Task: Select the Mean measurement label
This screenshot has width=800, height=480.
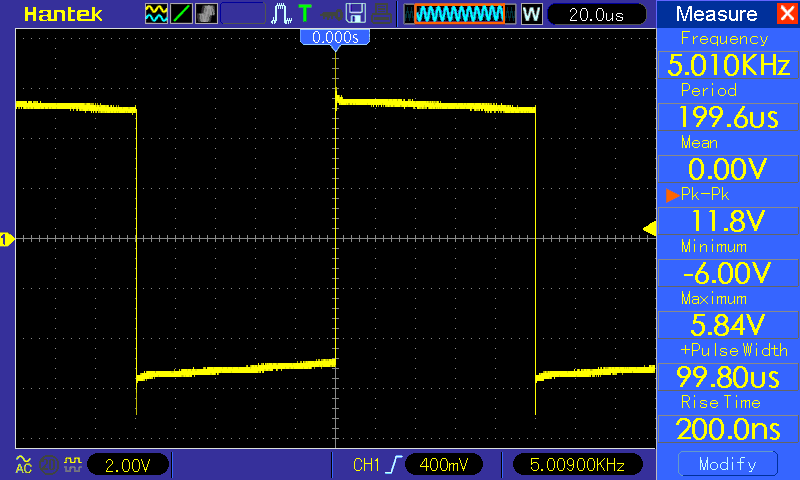Action: (x=699, y=142)
